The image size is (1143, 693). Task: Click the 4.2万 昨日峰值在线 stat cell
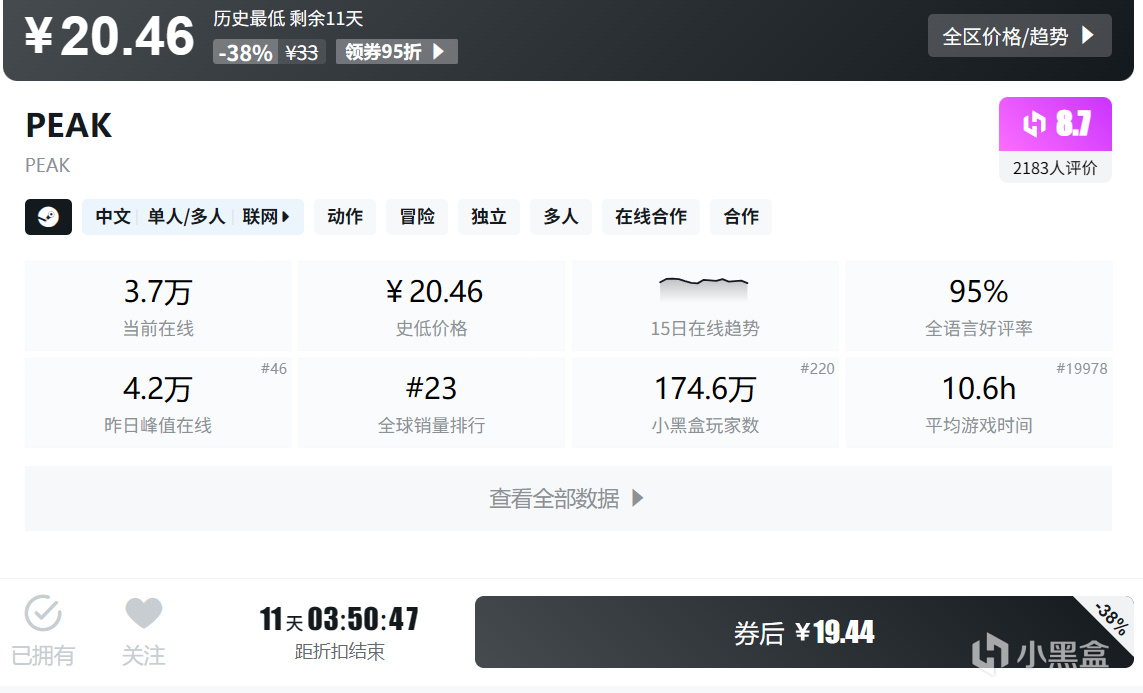[x=158, y=402]
